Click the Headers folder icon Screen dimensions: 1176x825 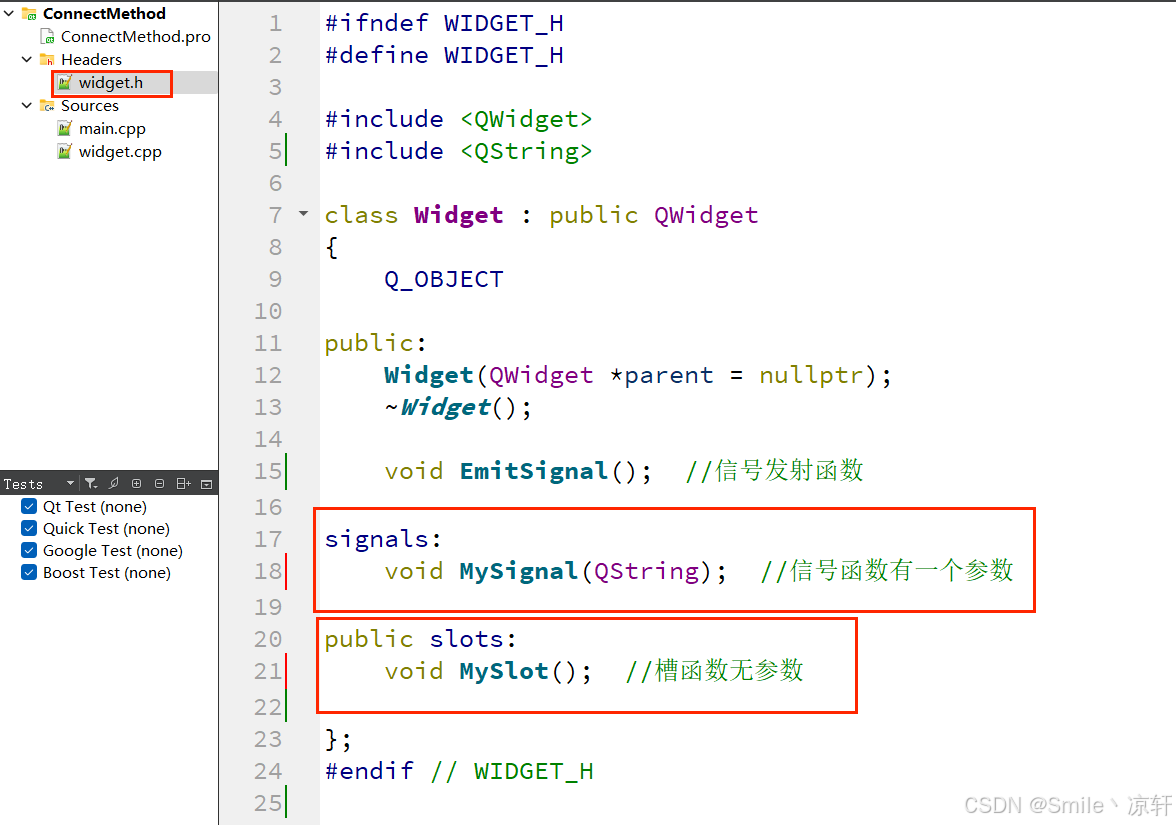pos(47,59)
